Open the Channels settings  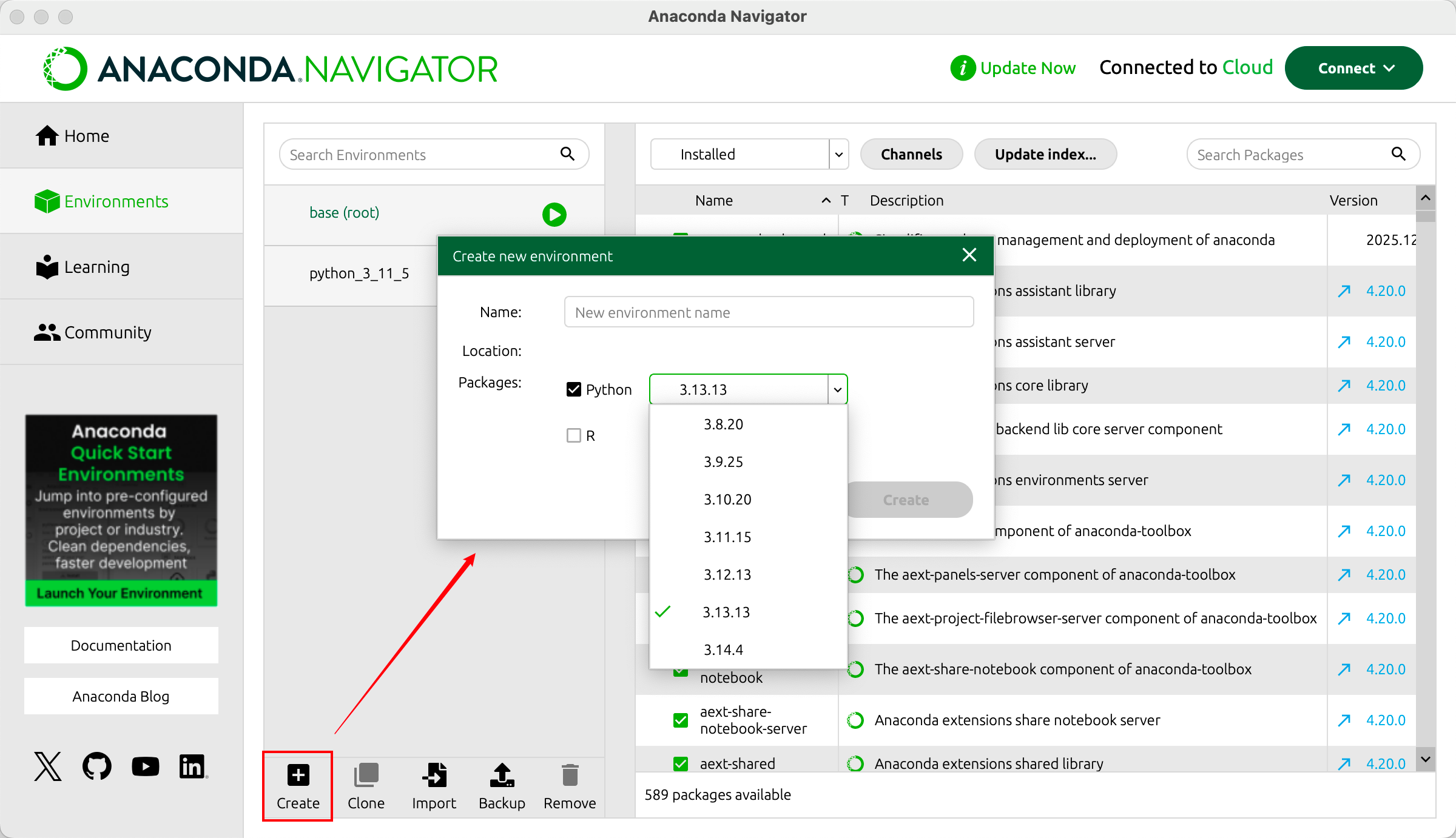[911, 154]
